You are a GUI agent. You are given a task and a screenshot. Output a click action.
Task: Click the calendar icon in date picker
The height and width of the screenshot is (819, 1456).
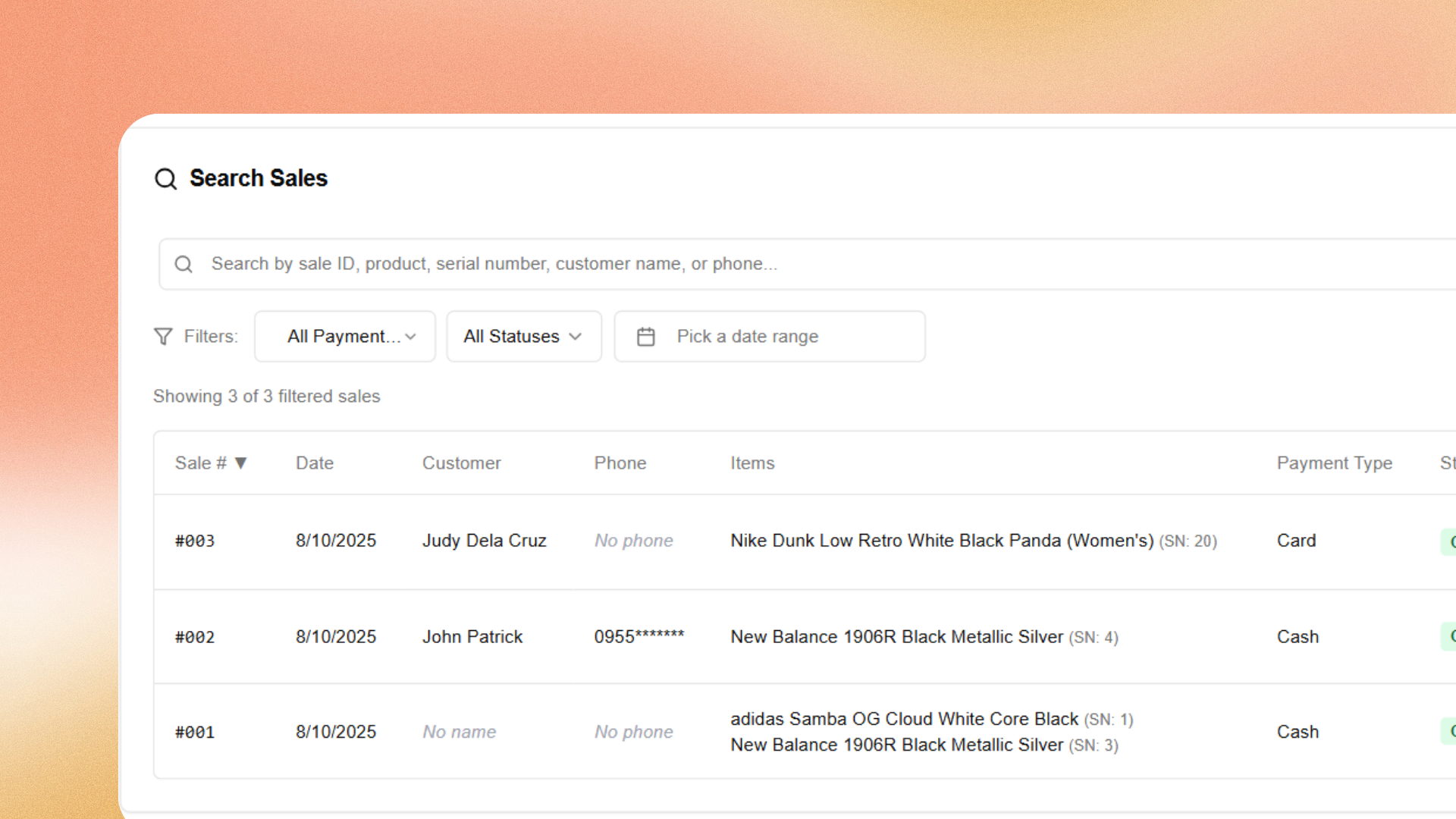(645, 337)
